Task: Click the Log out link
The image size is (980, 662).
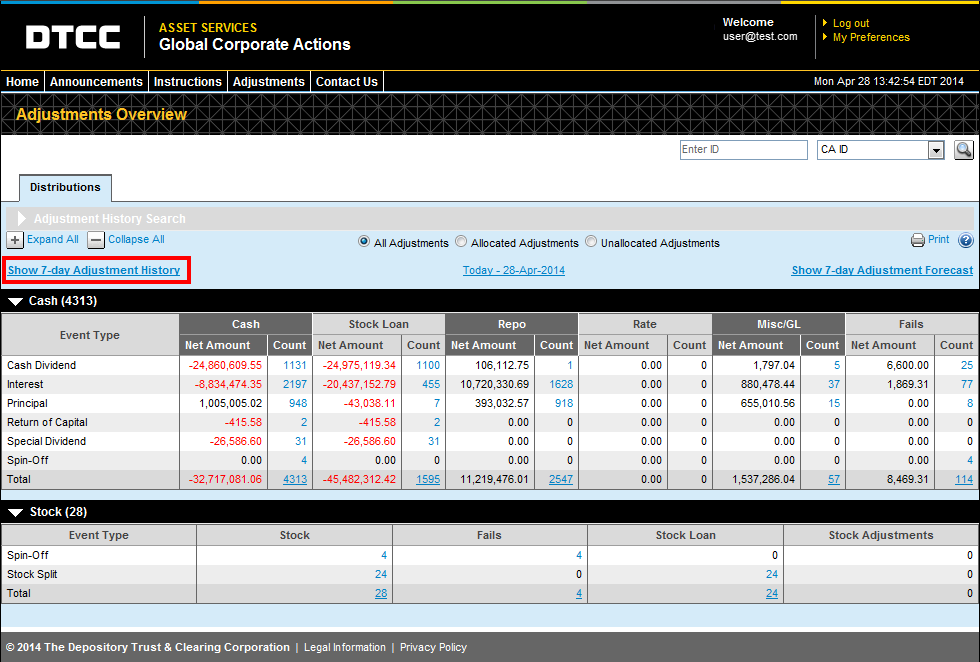Action: point(851,23)
